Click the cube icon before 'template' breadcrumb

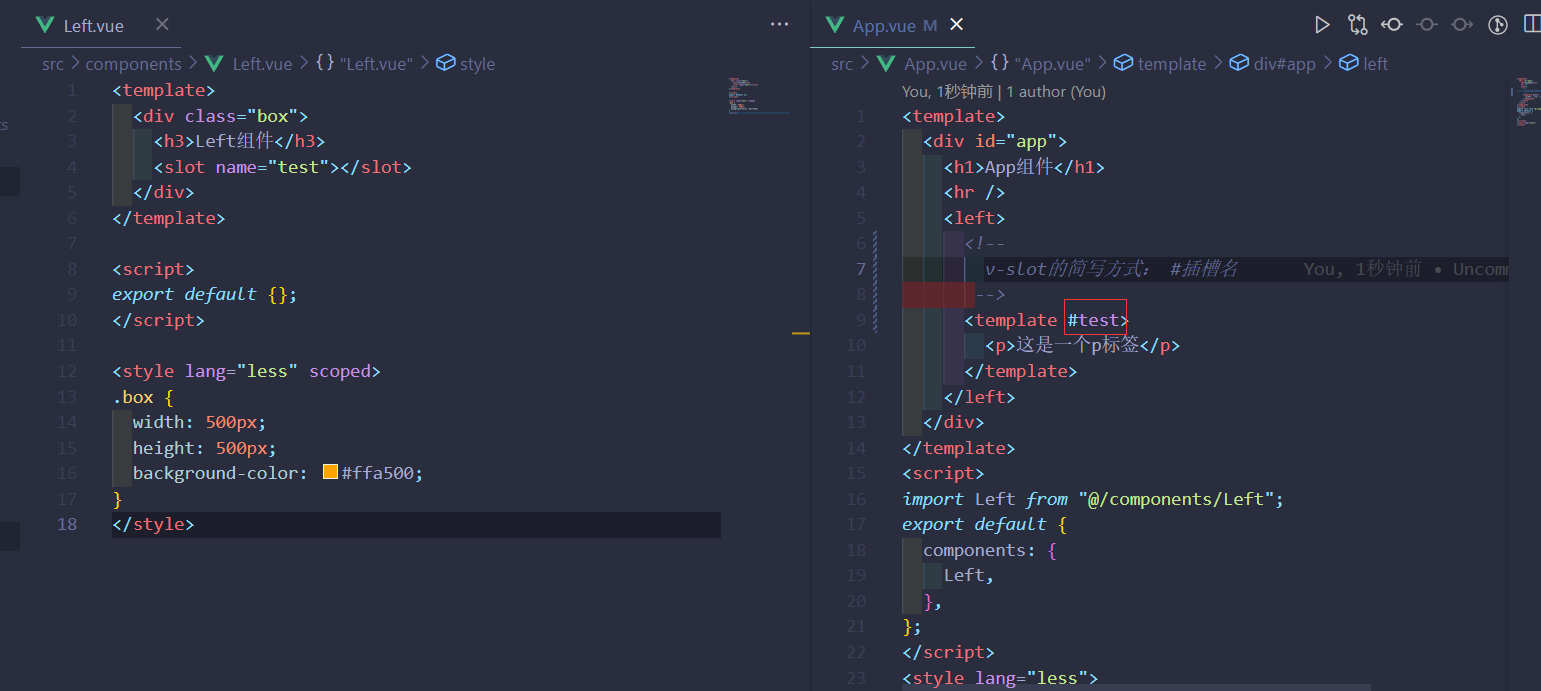click(x=1123, y=63)
